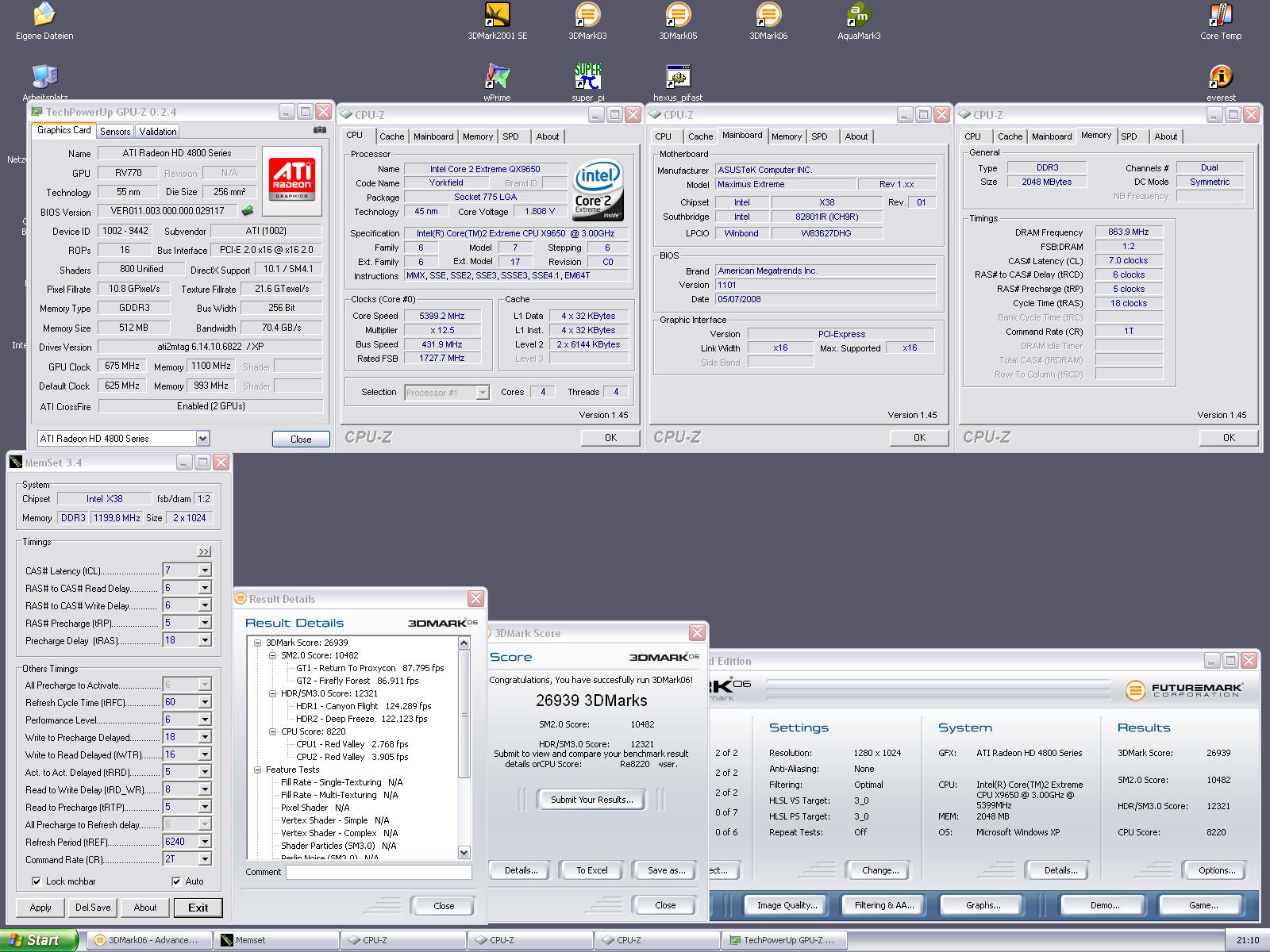
Task: Click the Result Details vertical scrollbar thumb
Action: coord(464,713)
